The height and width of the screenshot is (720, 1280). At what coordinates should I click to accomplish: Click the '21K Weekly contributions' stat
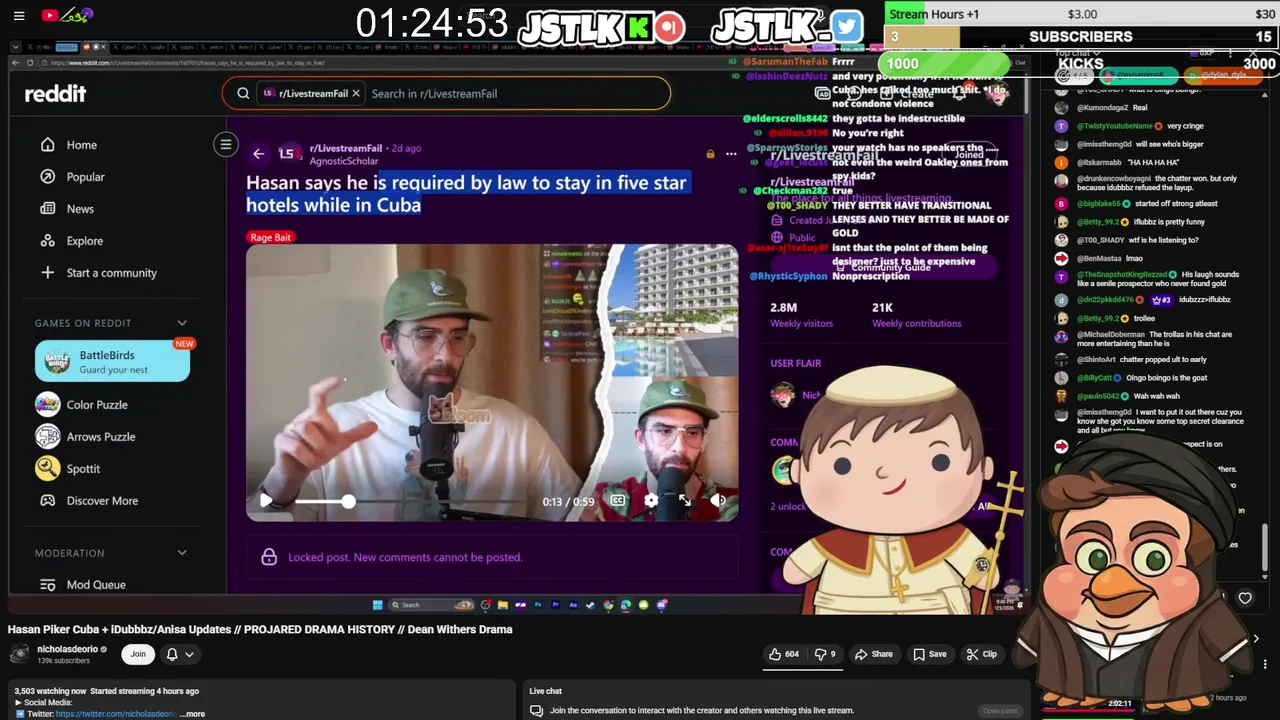point(916,315)
